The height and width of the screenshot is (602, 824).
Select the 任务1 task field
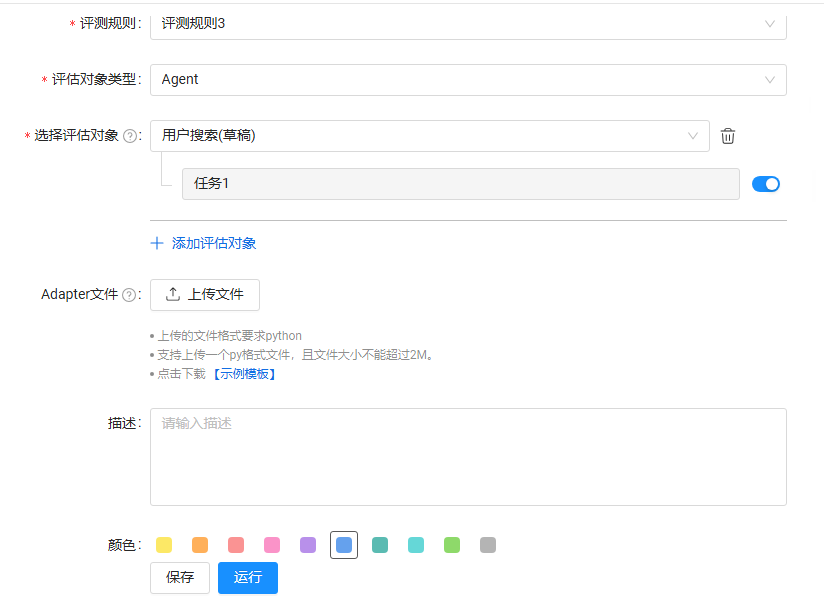[x=460, y=184]
